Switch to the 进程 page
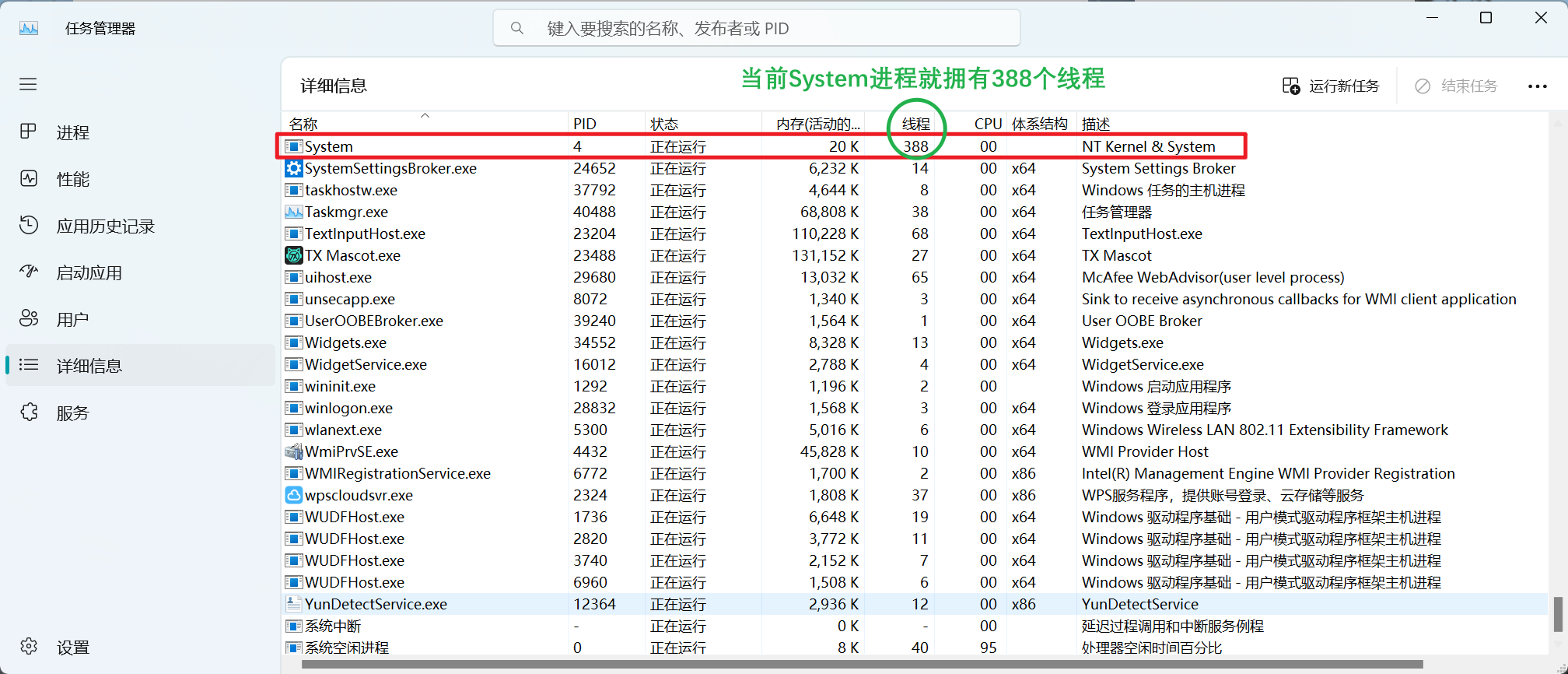This screenshot has width=1568, height=674. [x=140, y=132]
